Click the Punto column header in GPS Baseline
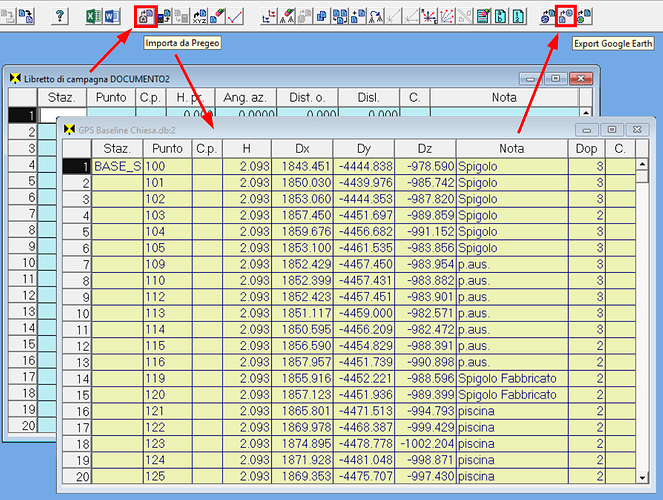 (167, 148)
